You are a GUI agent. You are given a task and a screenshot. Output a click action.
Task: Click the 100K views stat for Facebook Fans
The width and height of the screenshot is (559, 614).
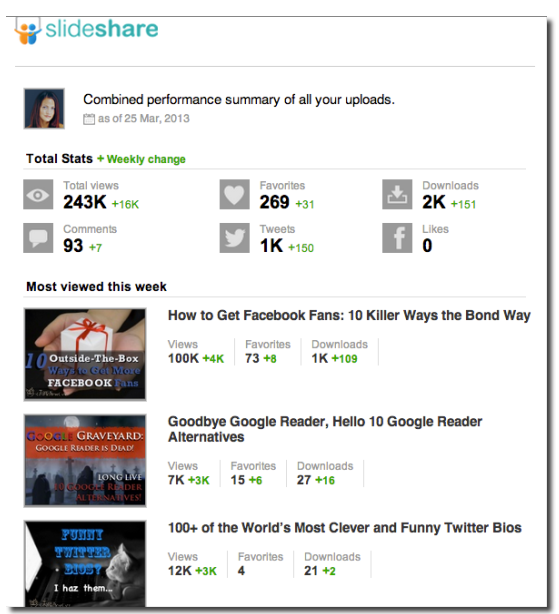183,358
